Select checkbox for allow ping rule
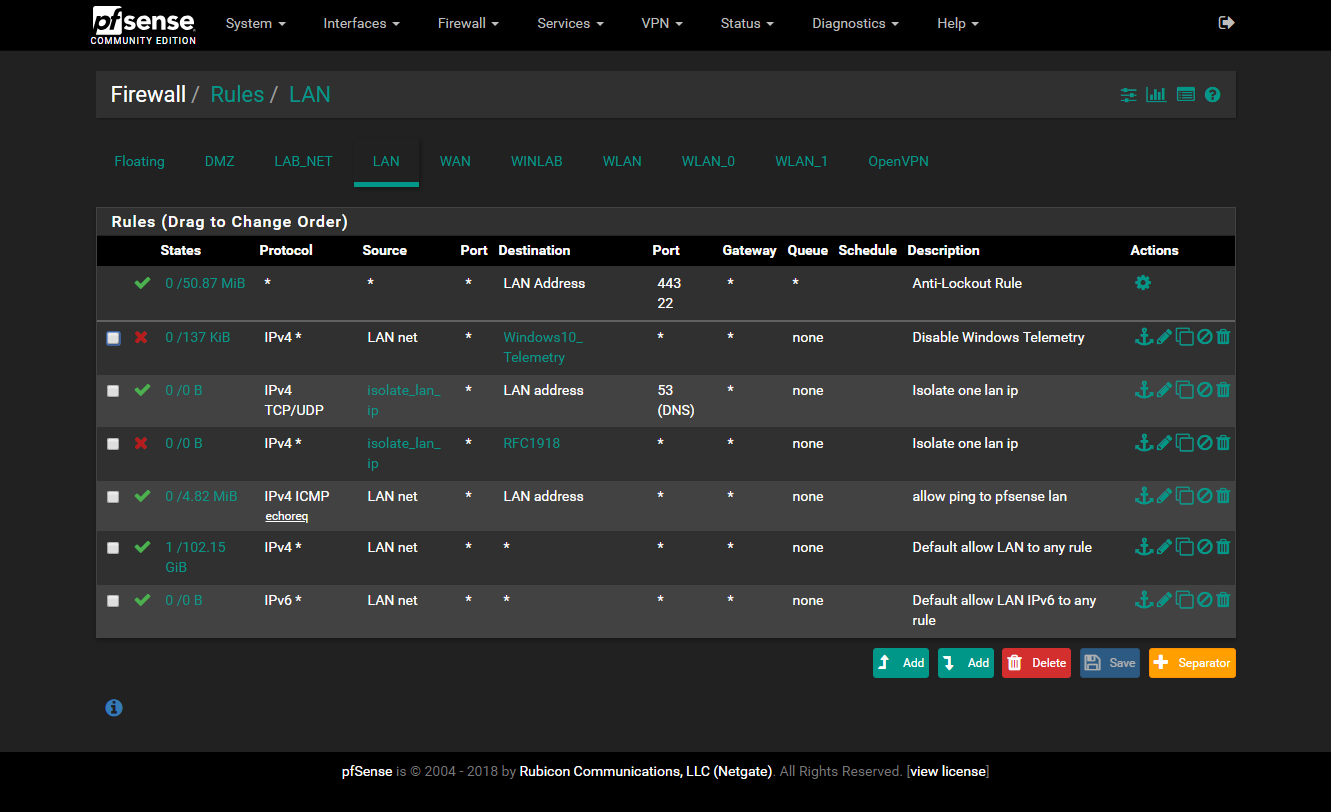The width and height of the screenshot is (1331, 812). pyautogui.click(x=113, y=497)
